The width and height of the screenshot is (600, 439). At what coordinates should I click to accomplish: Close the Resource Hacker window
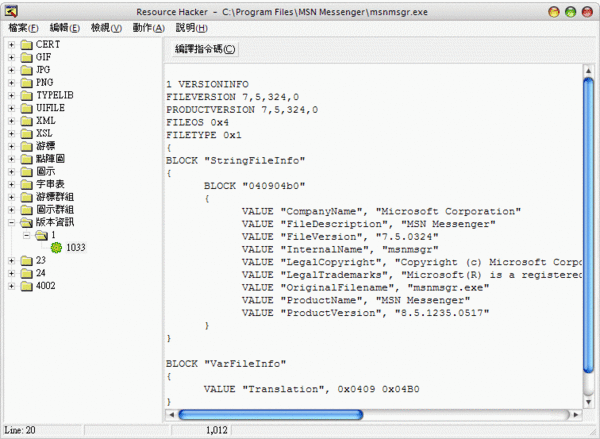(587, 12)
